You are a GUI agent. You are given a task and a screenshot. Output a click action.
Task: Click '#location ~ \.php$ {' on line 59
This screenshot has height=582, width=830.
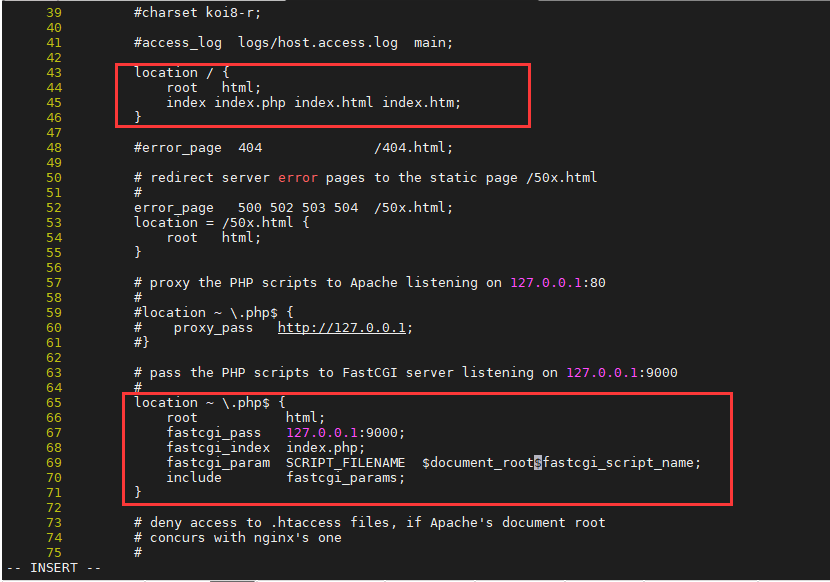[x=214, y=313]
